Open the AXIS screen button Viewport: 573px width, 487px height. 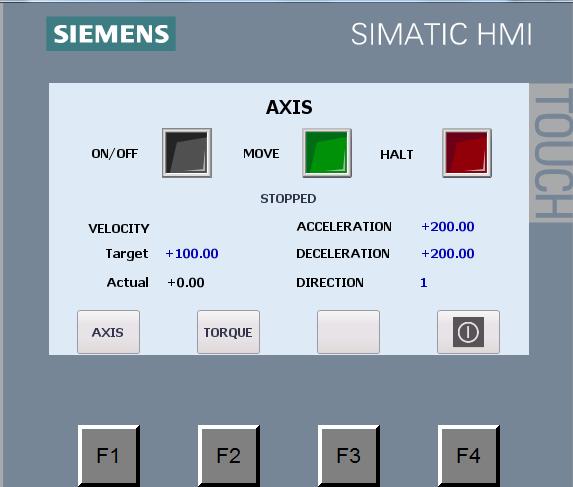pyautogui.click(x=108, y=332)
